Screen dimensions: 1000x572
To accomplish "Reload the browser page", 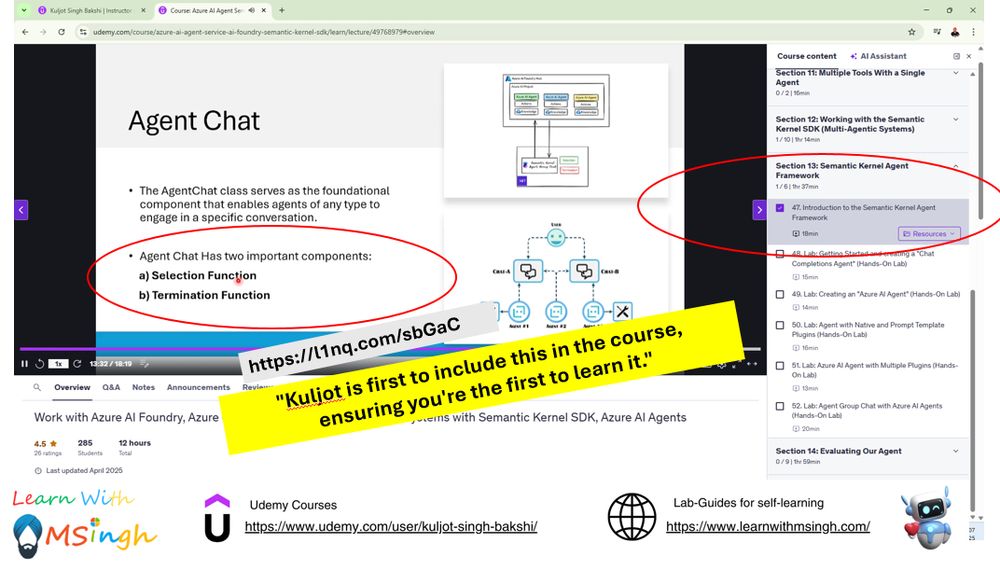I will 61,32.
